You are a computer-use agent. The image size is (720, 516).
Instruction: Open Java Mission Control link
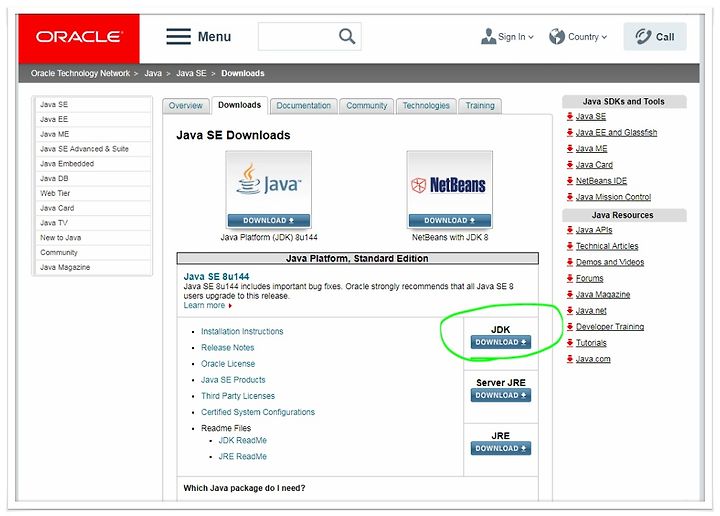(613, 197)
